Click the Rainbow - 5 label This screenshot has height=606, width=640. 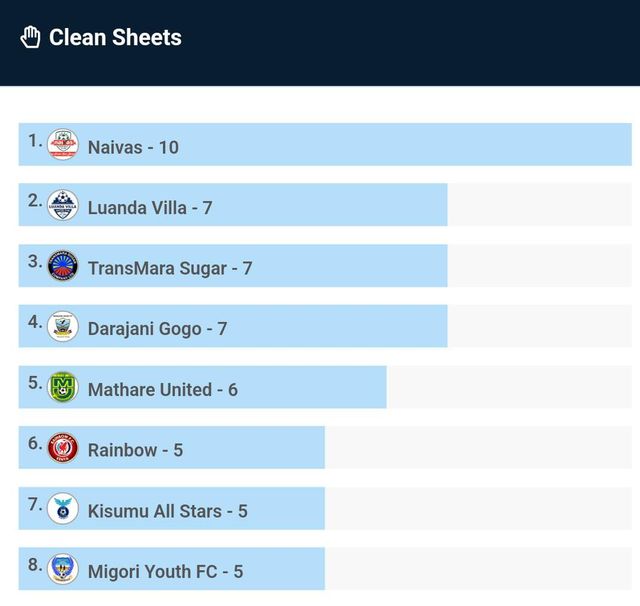[x=135, y=450]
